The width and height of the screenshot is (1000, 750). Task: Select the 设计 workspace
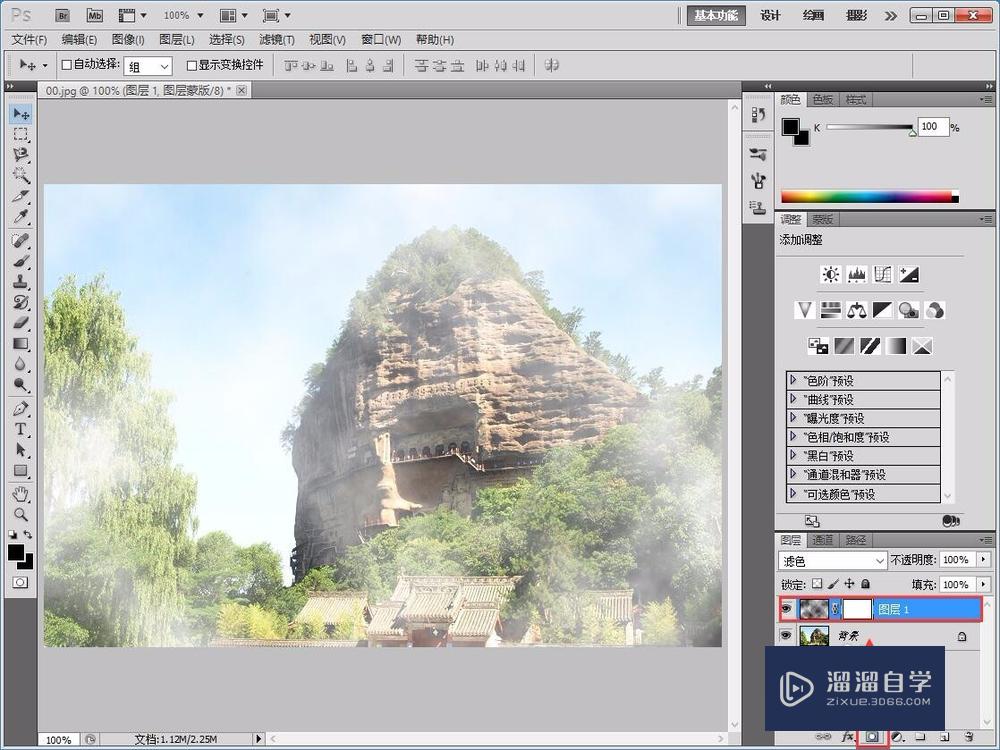click(x=770, y=15)
